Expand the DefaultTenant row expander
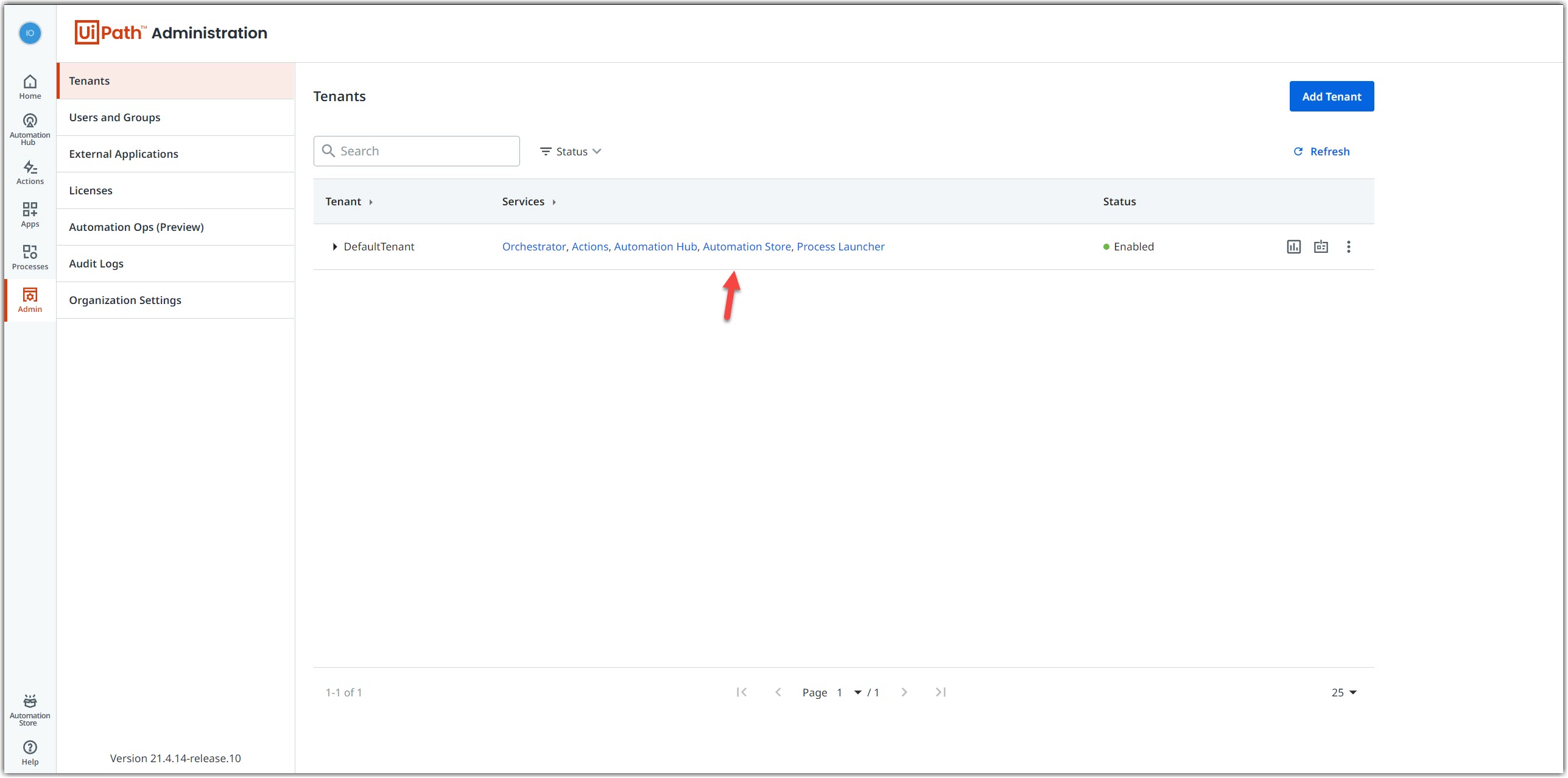This screenshot has width=1568, height=778. point(334,246)
